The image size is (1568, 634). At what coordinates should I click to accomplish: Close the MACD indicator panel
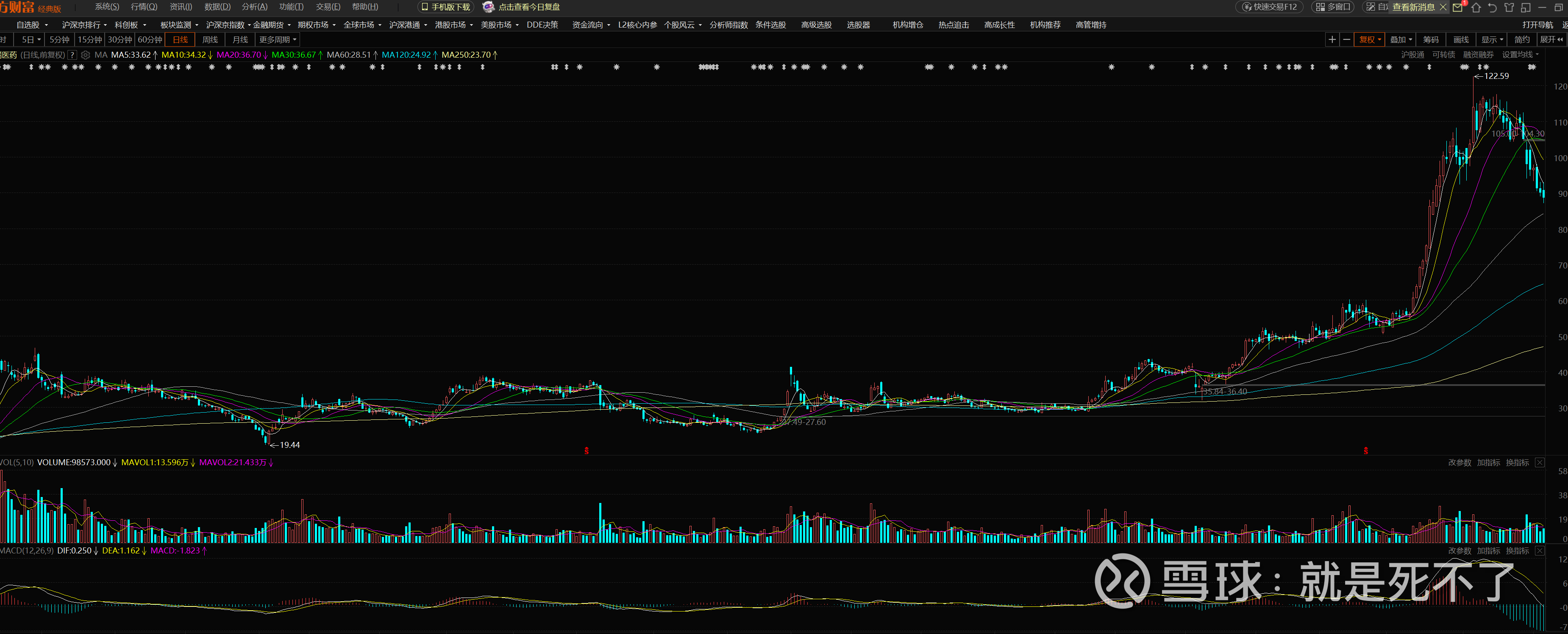1539,550
